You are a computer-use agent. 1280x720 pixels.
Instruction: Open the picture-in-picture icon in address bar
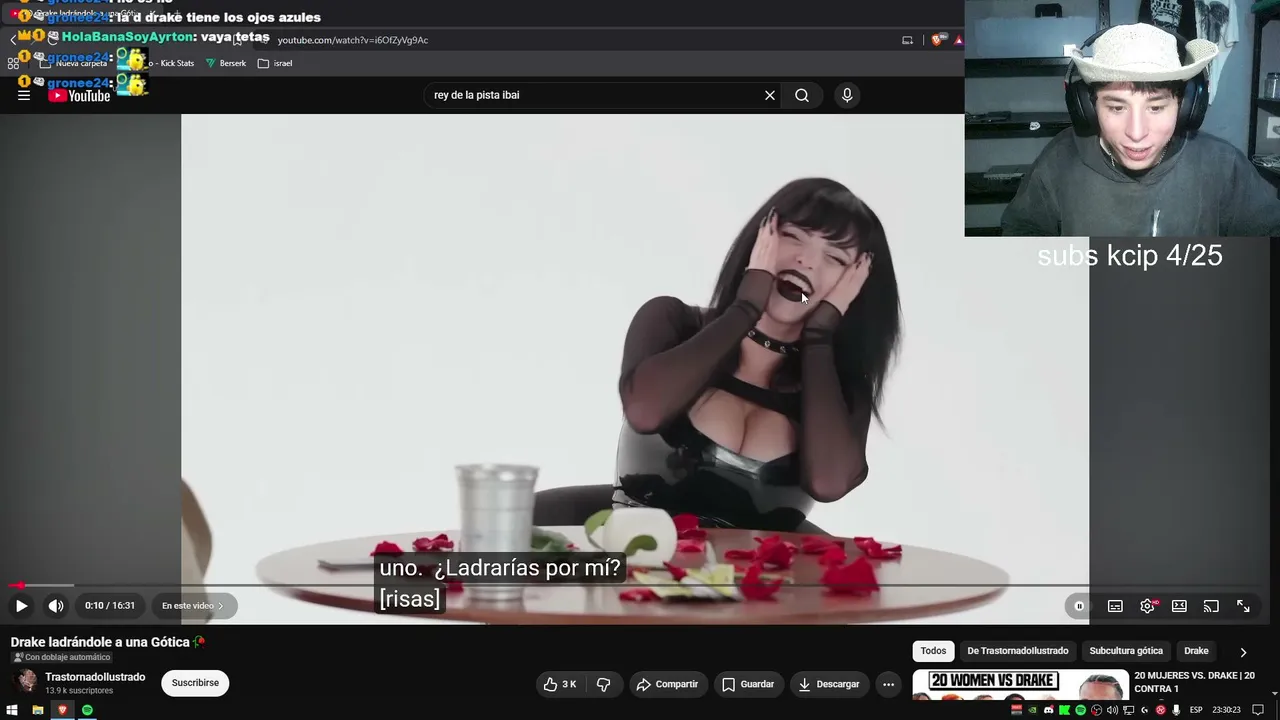907,40
